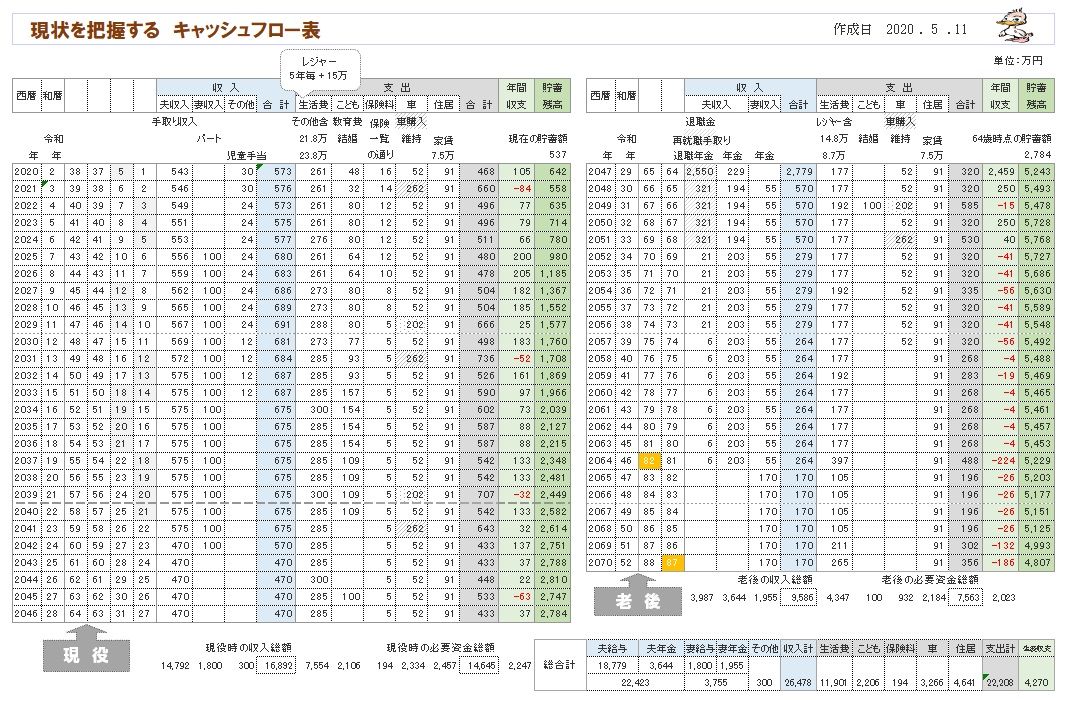The image size is (1068, 701).
Task: Click the 老後の必要資金総額 label
Action: 930,580
